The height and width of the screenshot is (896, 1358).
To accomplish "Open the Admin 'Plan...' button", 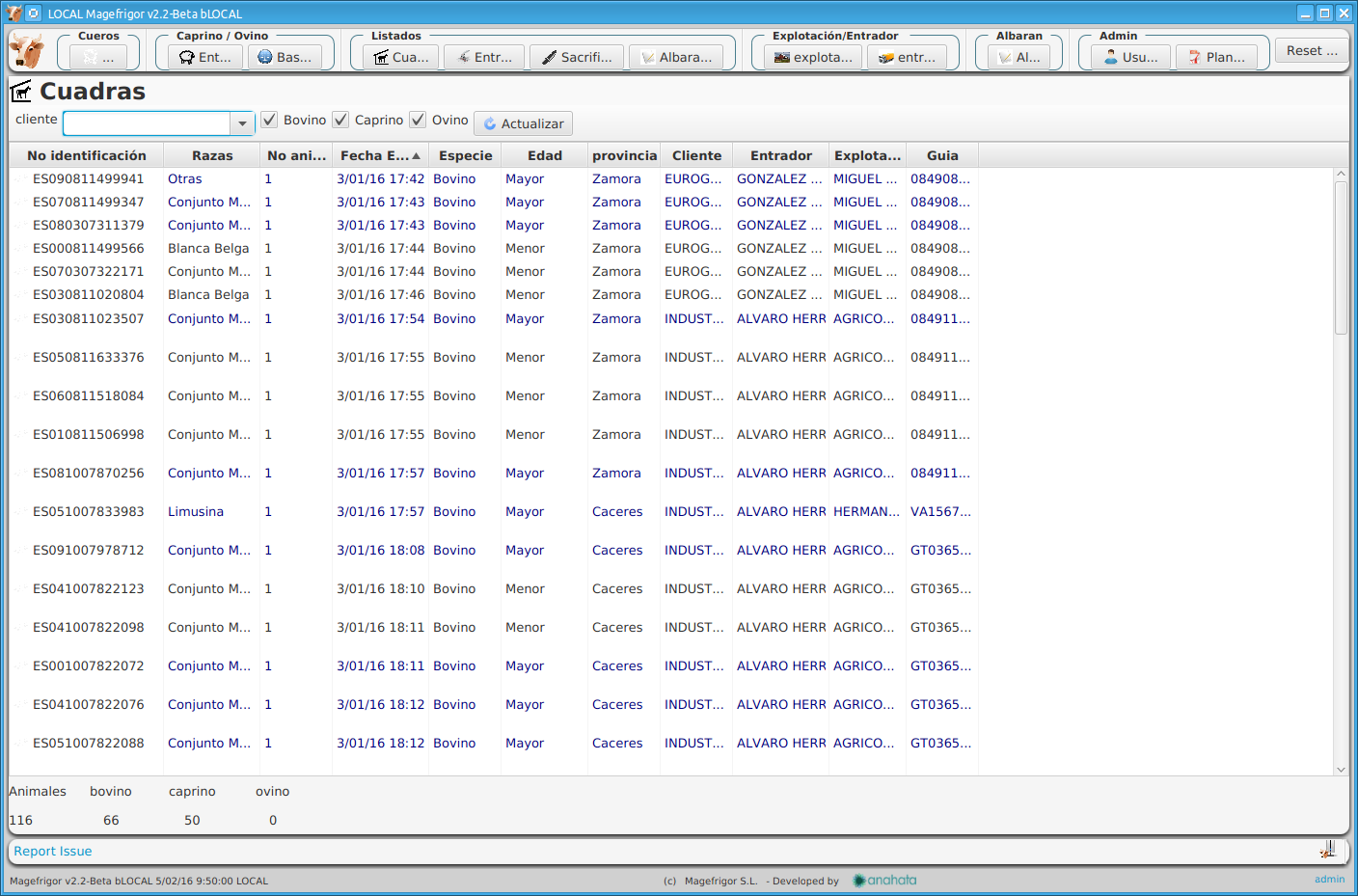I will [1216, 57].
